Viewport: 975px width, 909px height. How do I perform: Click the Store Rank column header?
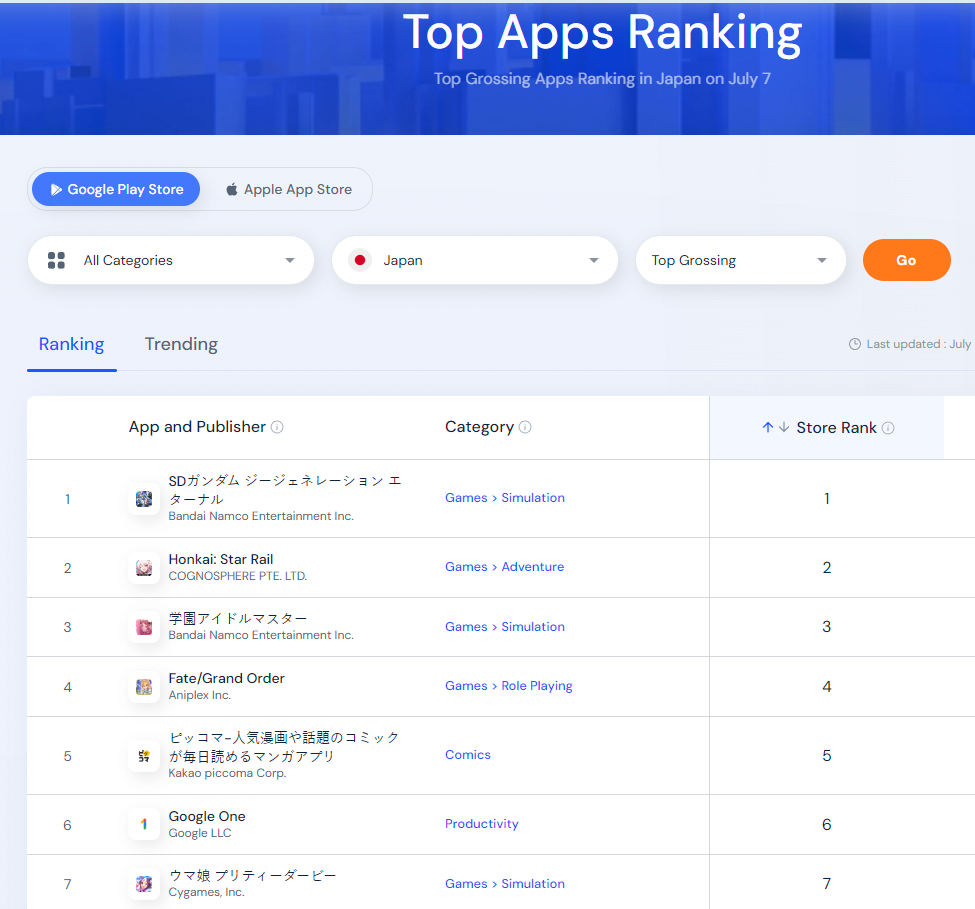click(828, 428)
